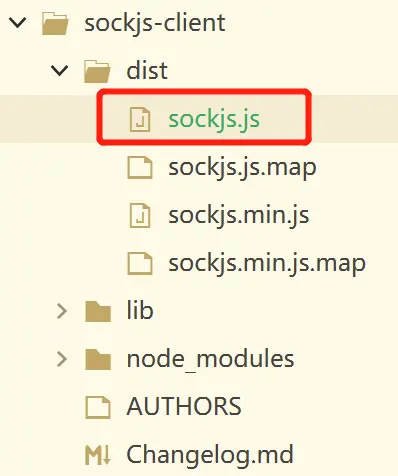
Task: Click the dist open folder icon
Action: point(97,71)
